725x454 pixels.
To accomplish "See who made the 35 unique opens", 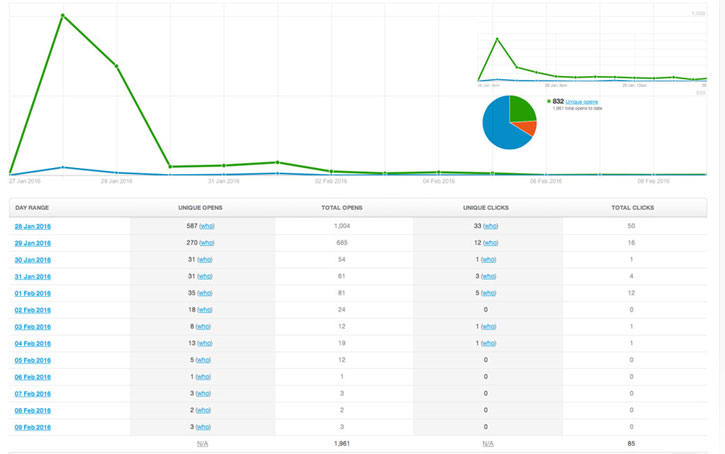I will [205, 293].
